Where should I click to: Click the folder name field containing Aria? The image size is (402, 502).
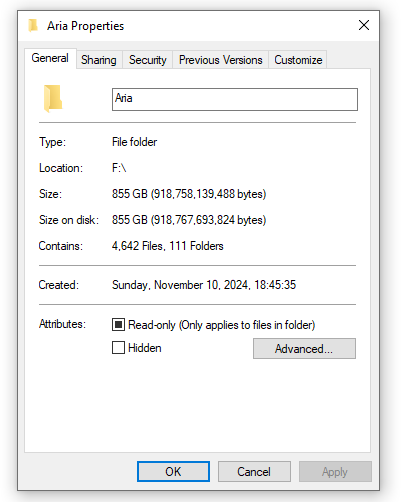coord(235,99)
